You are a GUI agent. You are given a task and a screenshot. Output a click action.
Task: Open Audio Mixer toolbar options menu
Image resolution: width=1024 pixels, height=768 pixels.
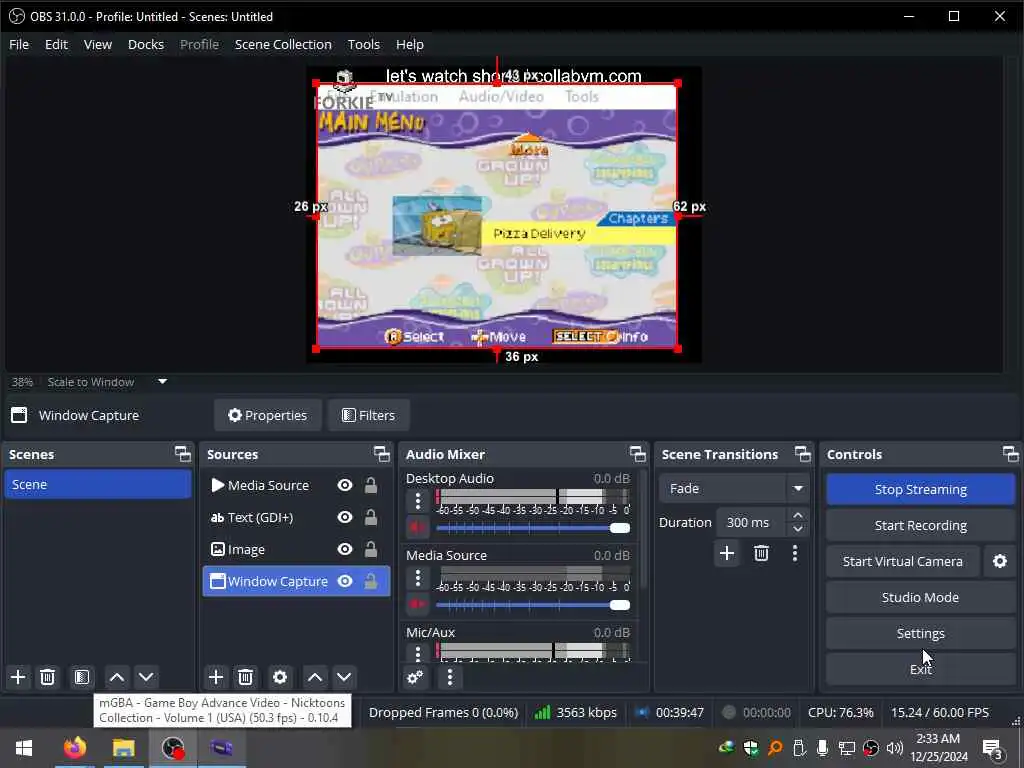pyautogui.click(x=449, y=677)
